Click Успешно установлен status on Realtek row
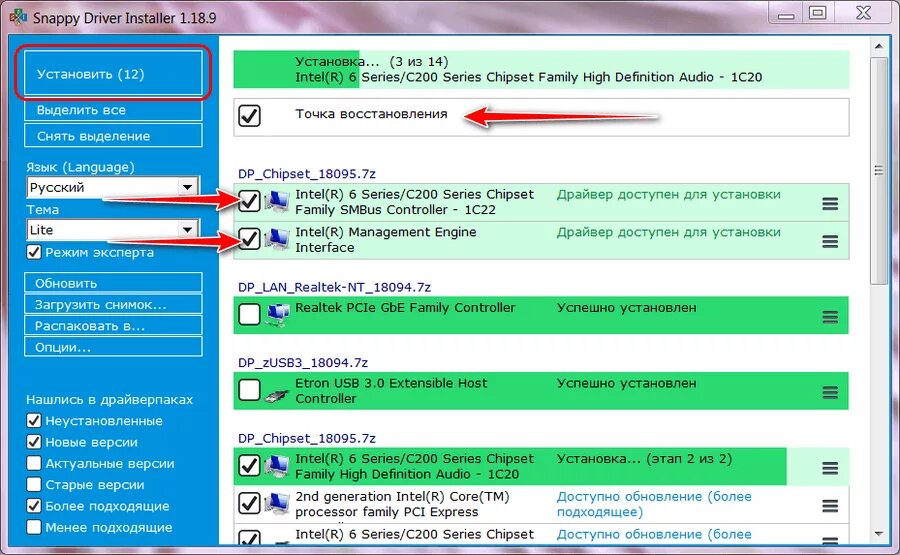This screenshot has width=900, height=555. (626, 308)
